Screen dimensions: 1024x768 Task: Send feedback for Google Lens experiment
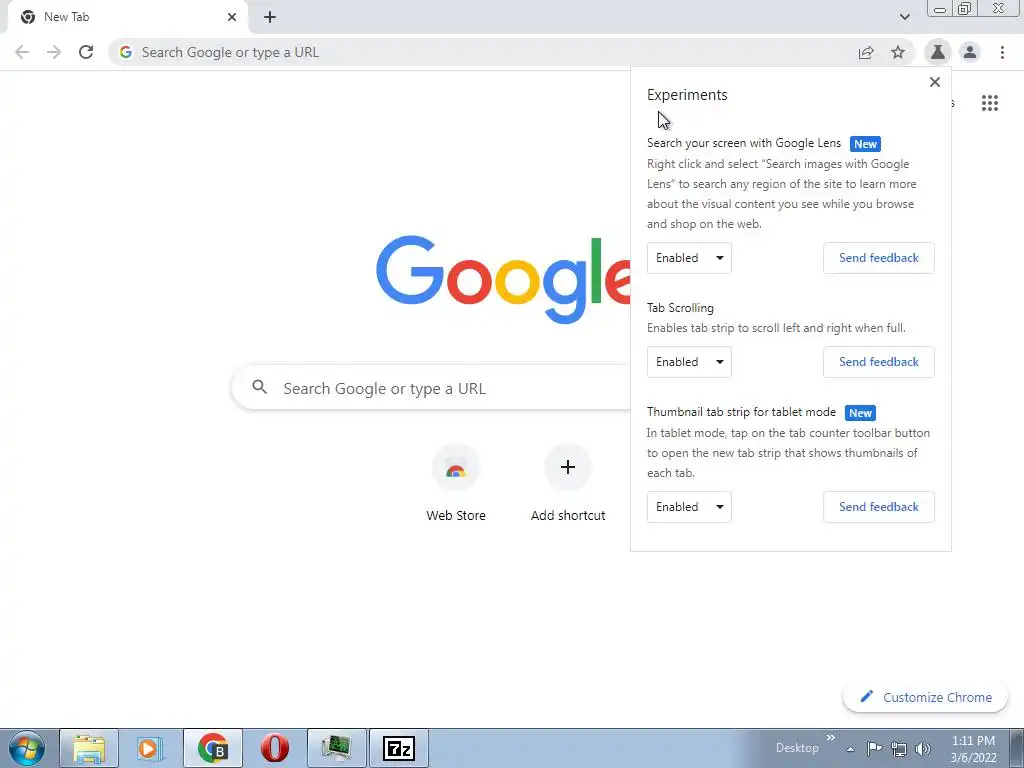coord(878,258)
